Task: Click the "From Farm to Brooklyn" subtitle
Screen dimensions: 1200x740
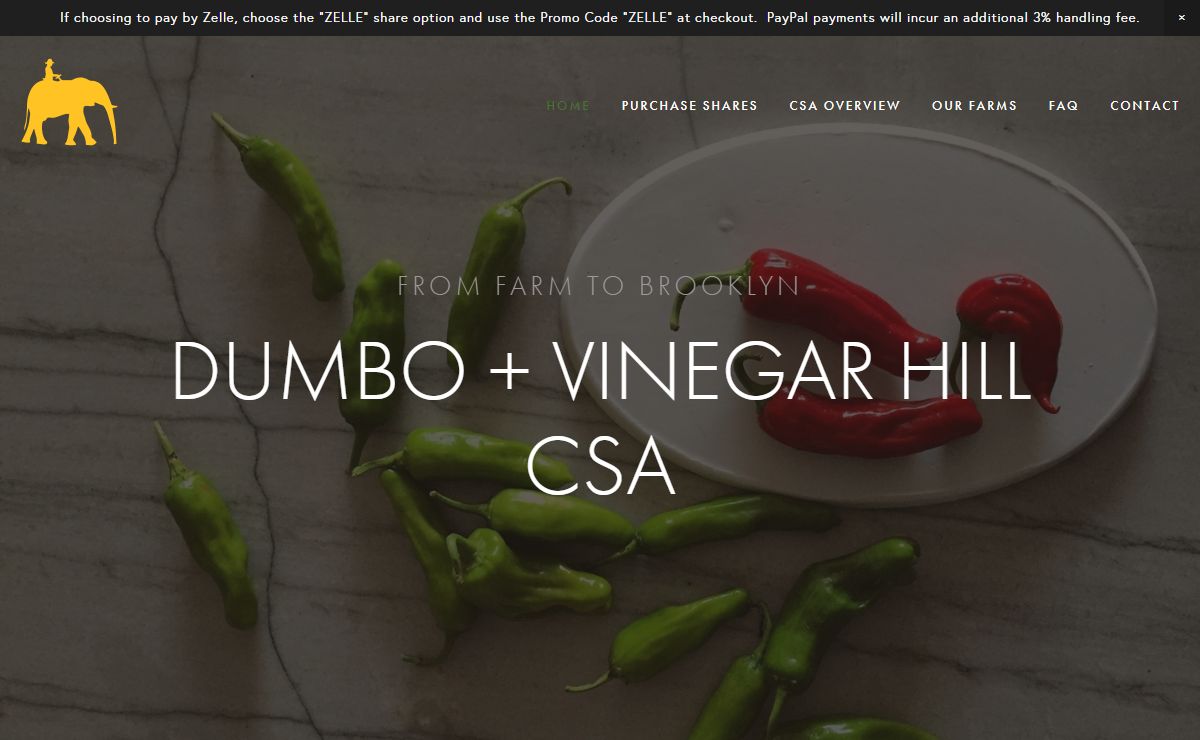Action: click(x=599, y=286)
